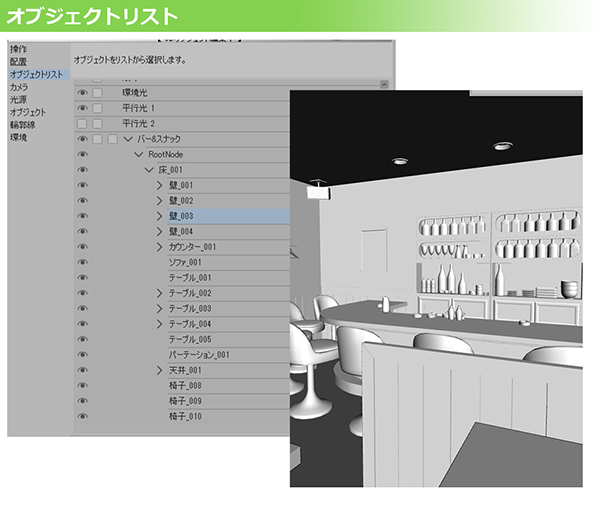The height and width of the screenshot is (511, 600).
Task: Check the lock box beside 環境光
Action: tap(98, 93)
